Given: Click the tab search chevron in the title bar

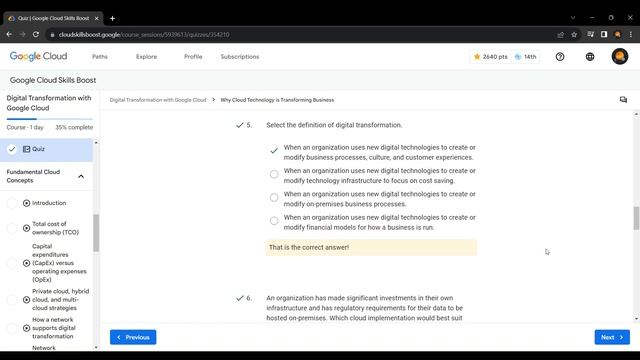Looking at the screenshot, I should pyautogui.click(x=573, y=18).
